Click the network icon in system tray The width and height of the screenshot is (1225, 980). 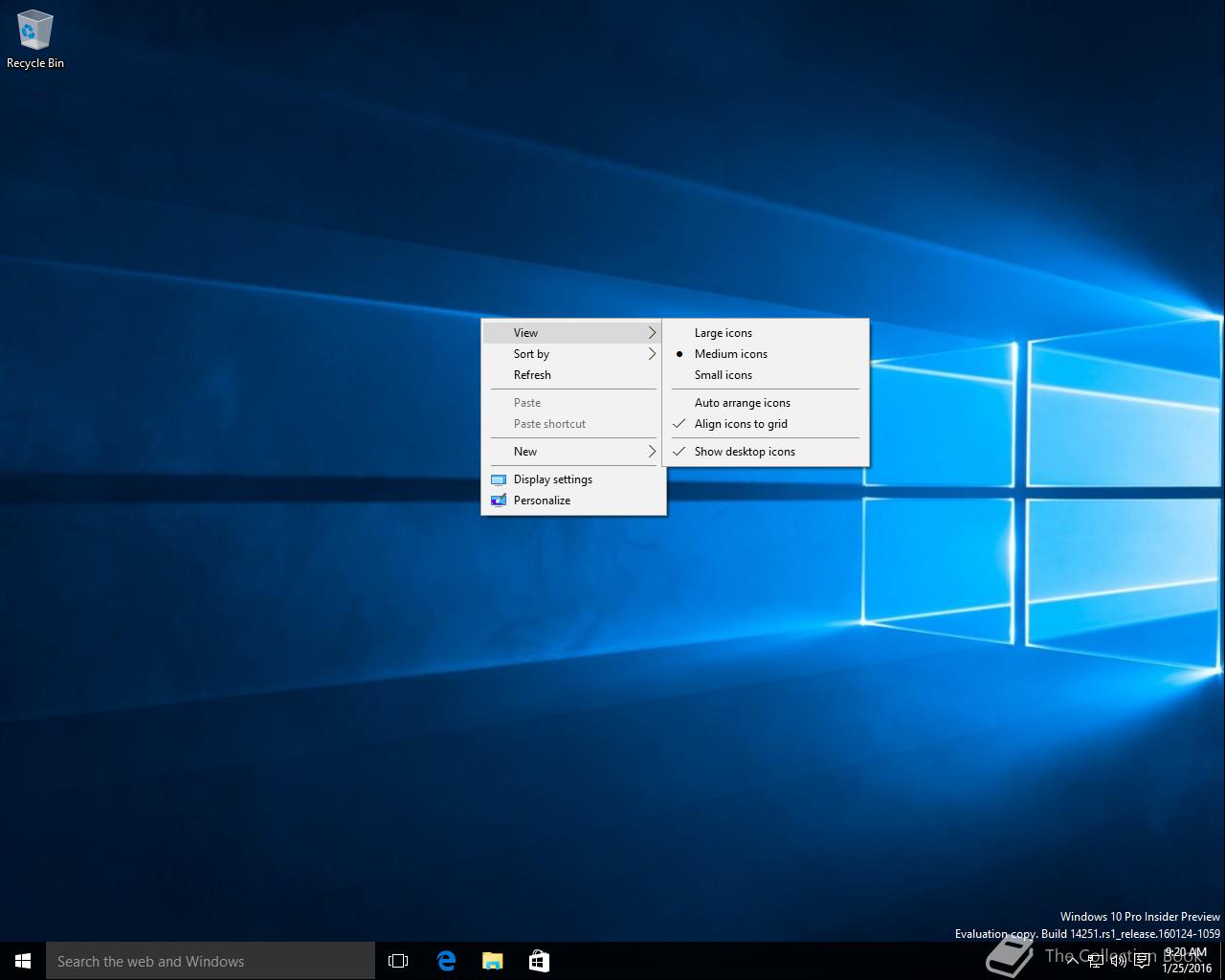tap(1095, 961)
